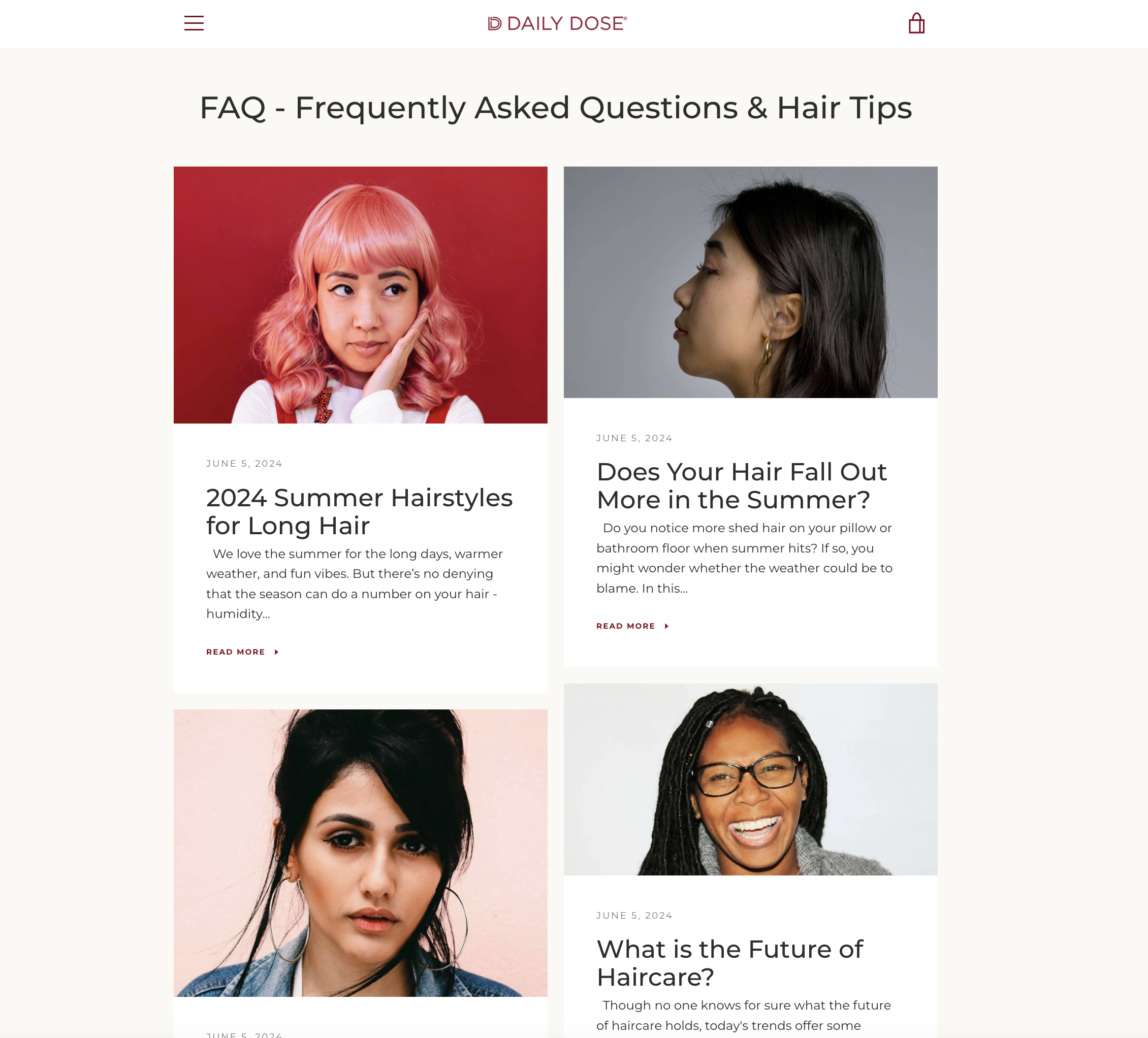Click the hair shedding excerpt text

[x=744, y=558]
